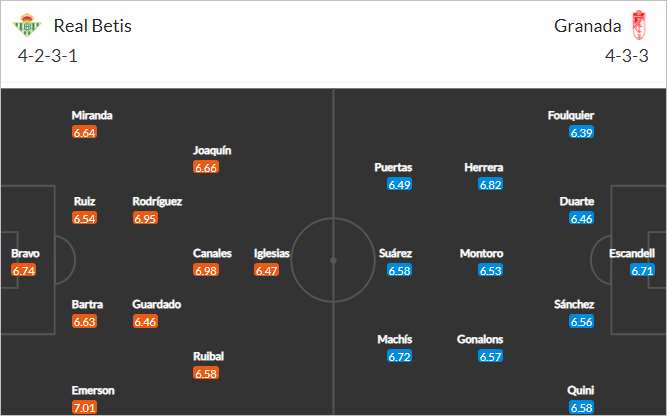This screenshot has height=416, width=667.
Task: Click Bravo's 6.74 rating badge
Action: (x=24, y=270)
